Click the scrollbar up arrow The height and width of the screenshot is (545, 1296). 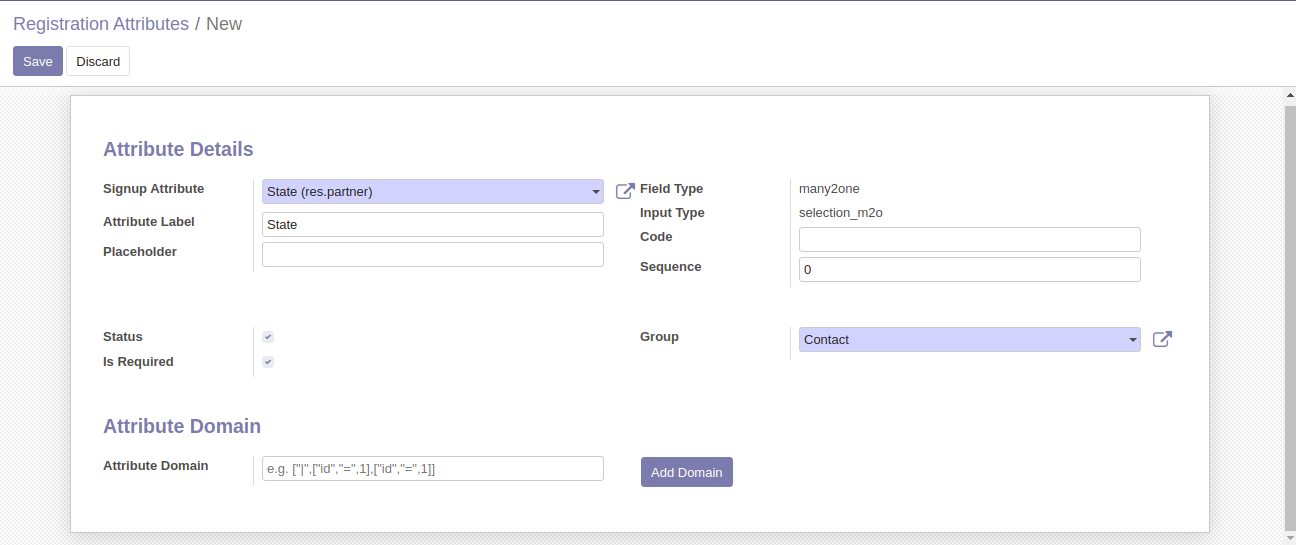[x=1289, y=95]
